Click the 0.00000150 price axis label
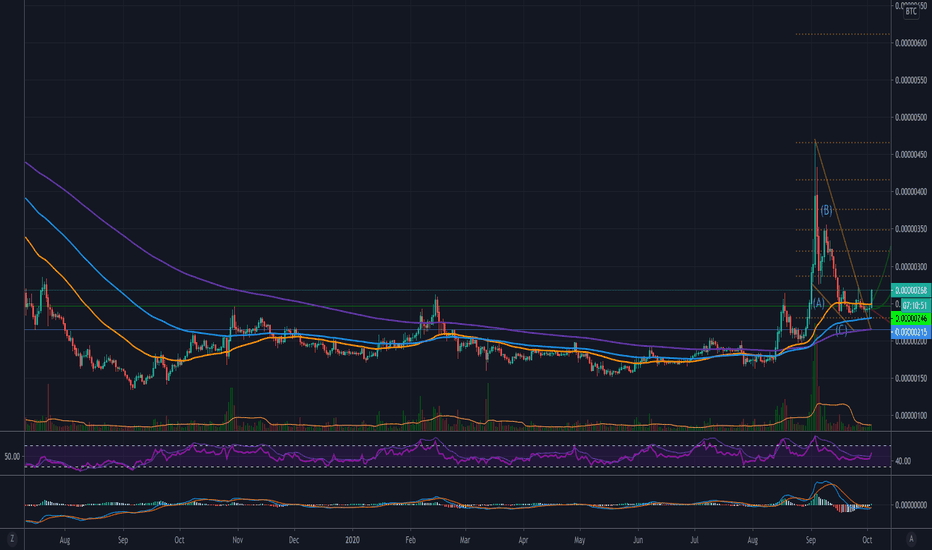 (x=911, y=378)
